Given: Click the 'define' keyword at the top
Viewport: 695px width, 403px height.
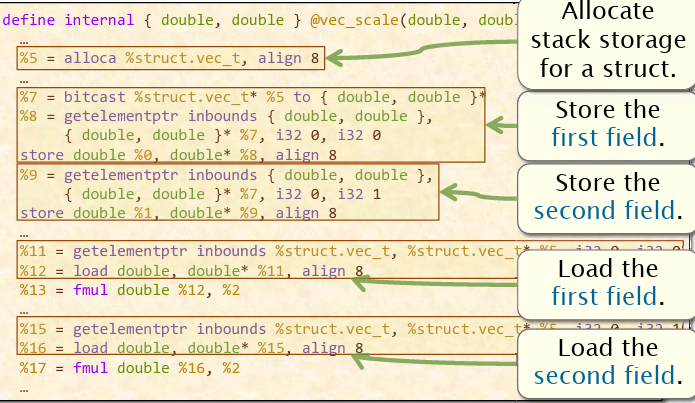Looking at the screenshot, I should [31, 19].
